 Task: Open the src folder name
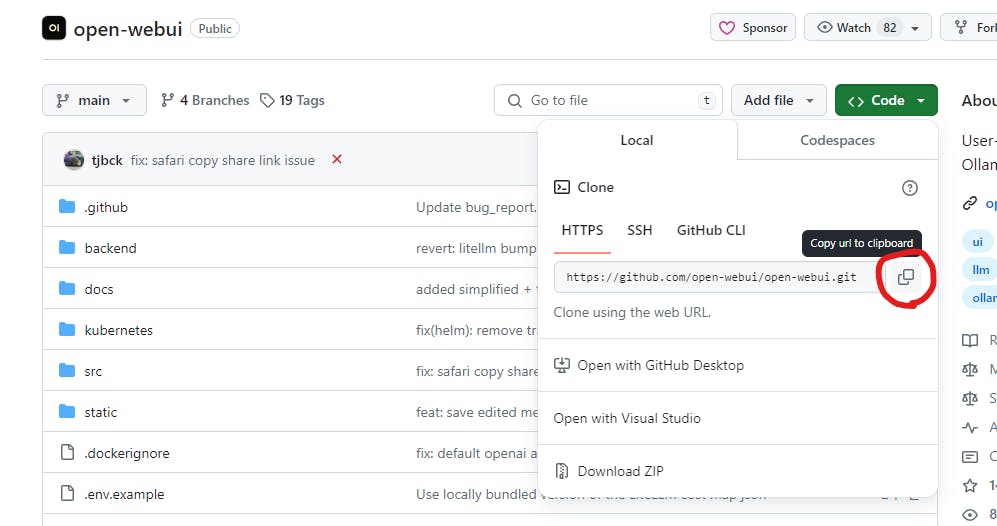click(x=93, y=371)
